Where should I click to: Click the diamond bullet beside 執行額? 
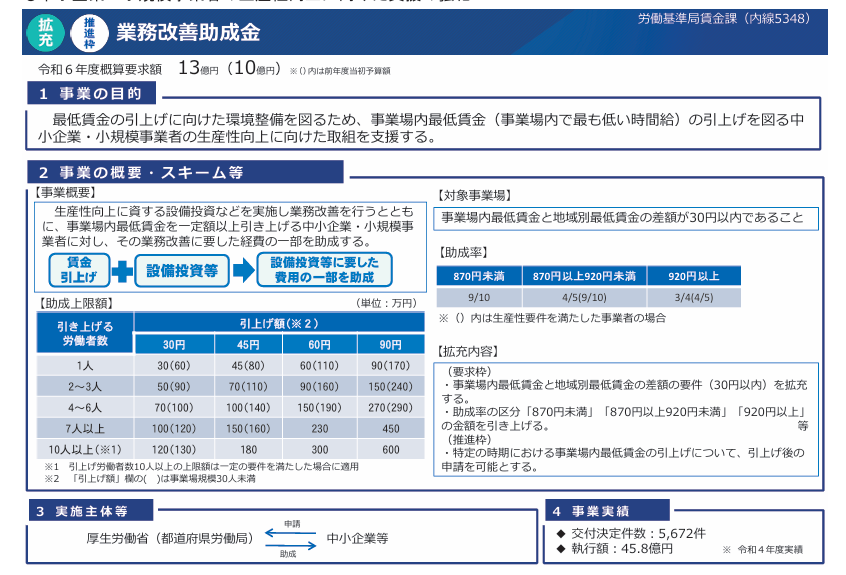pos(561,548)
